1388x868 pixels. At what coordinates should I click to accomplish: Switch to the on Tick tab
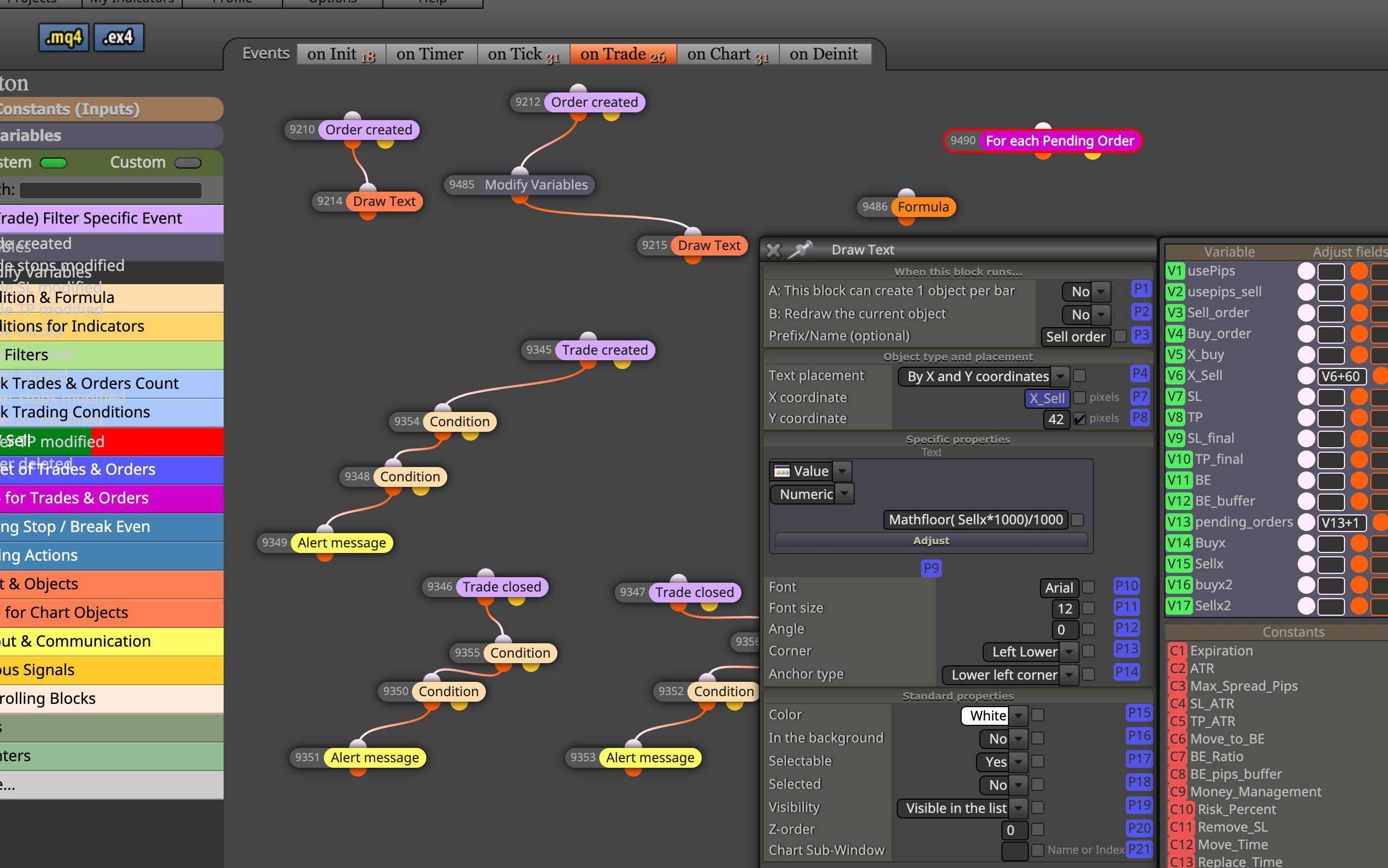click(x=523, y=54)
